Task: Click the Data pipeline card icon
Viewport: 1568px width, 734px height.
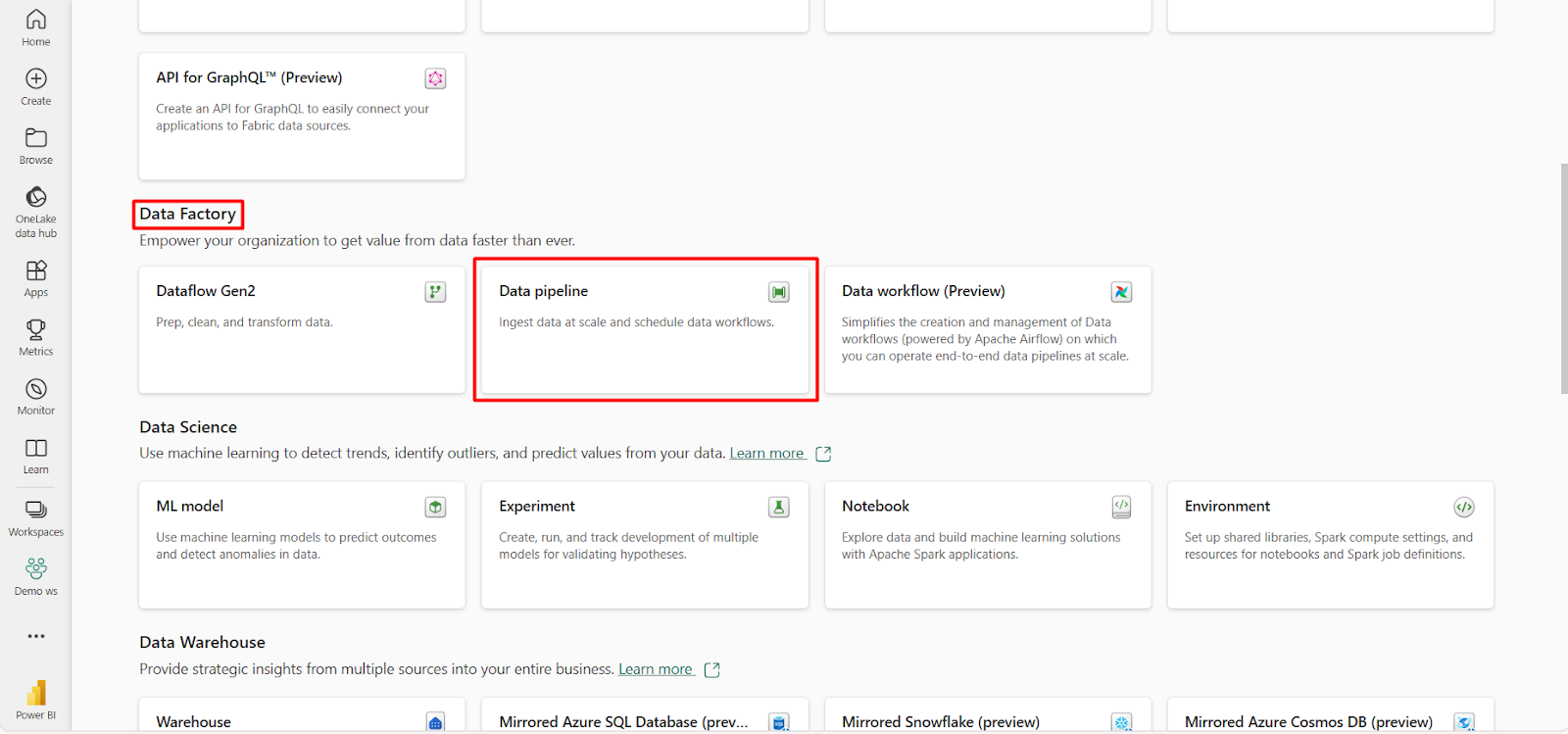Action: [778, 292]
